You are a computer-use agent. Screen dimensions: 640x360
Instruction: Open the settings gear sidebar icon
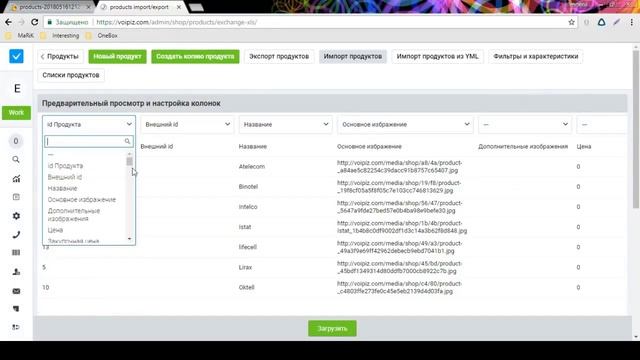pyautogui.click(x=16, y=216)
